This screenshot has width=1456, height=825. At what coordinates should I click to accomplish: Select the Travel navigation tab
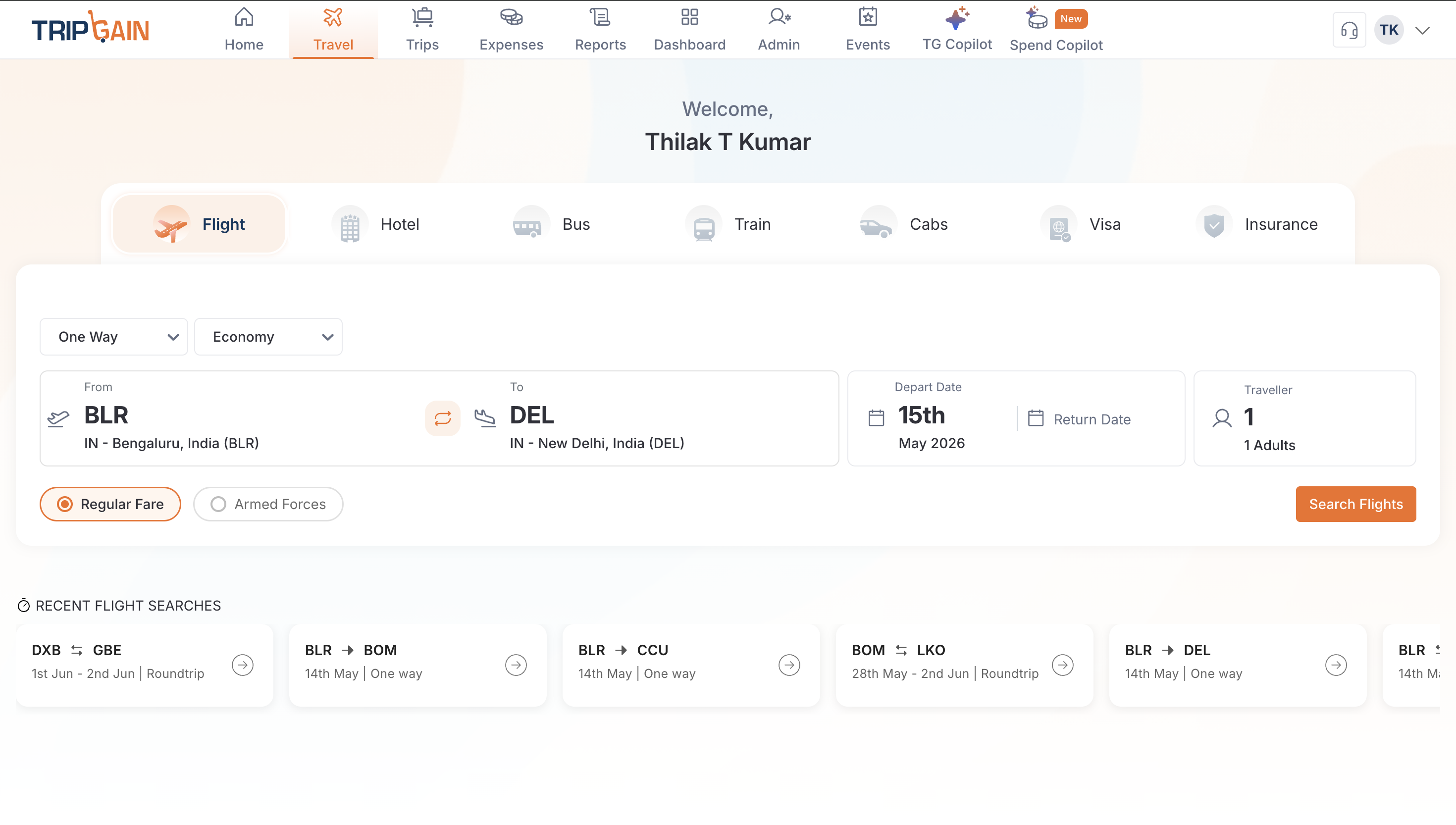(333, 30)
